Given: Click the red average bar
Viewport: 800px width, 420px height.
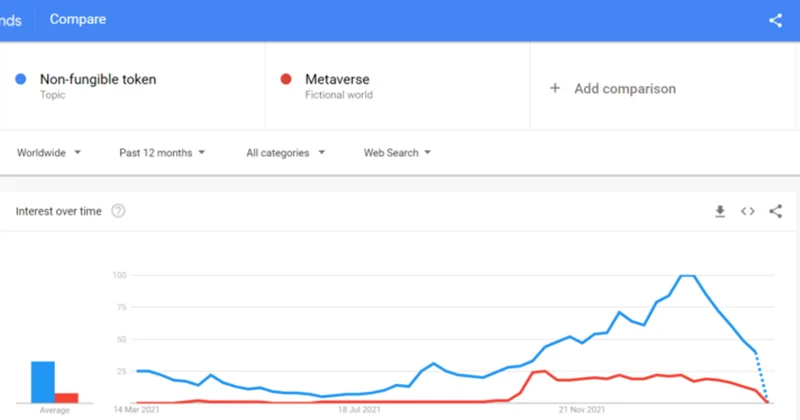Looking at the screenshot, I should pyautogui.click(x=66, y=396).
